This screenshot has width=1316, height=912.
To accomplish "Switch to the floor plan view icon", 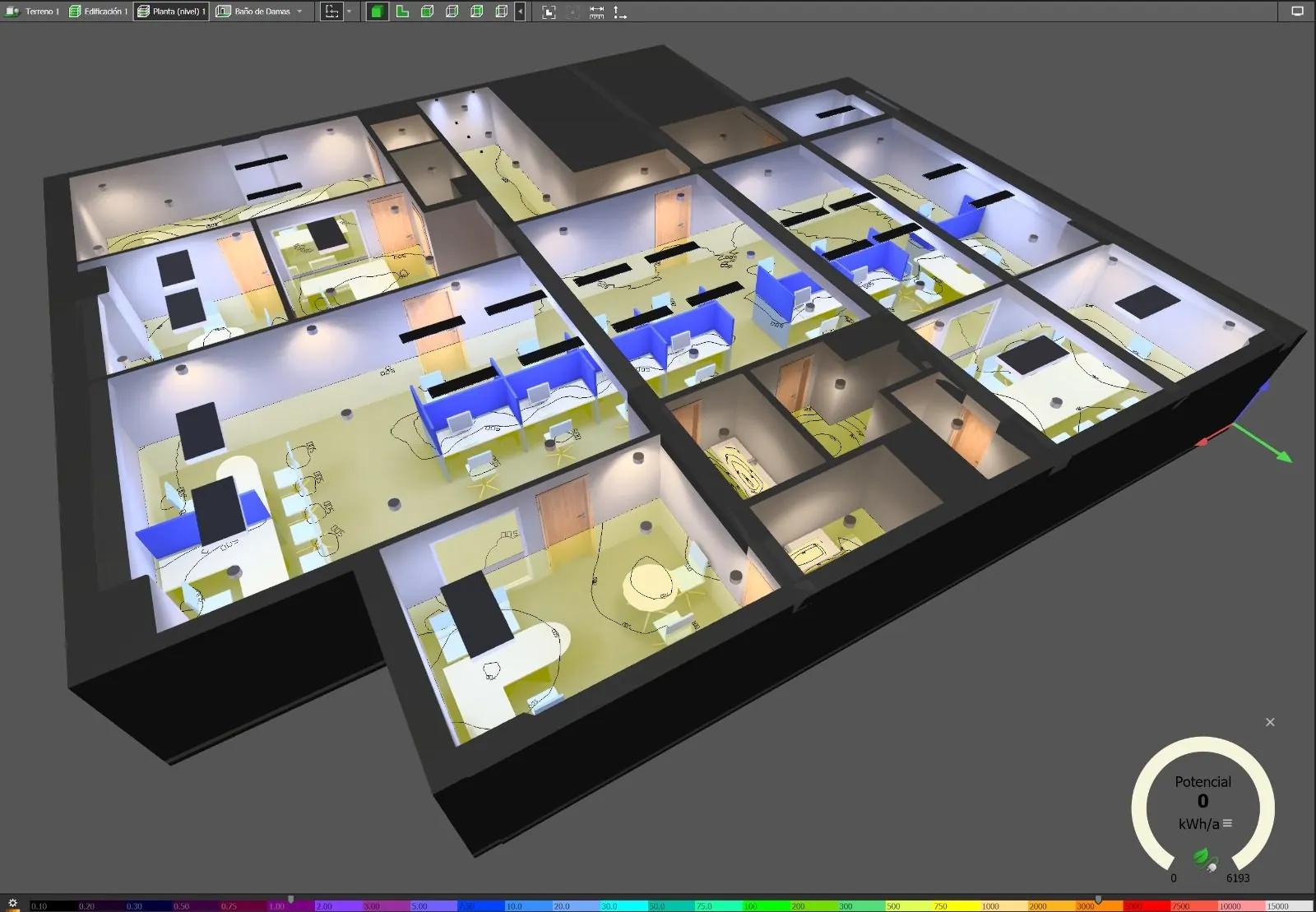I will pos(402,12).
